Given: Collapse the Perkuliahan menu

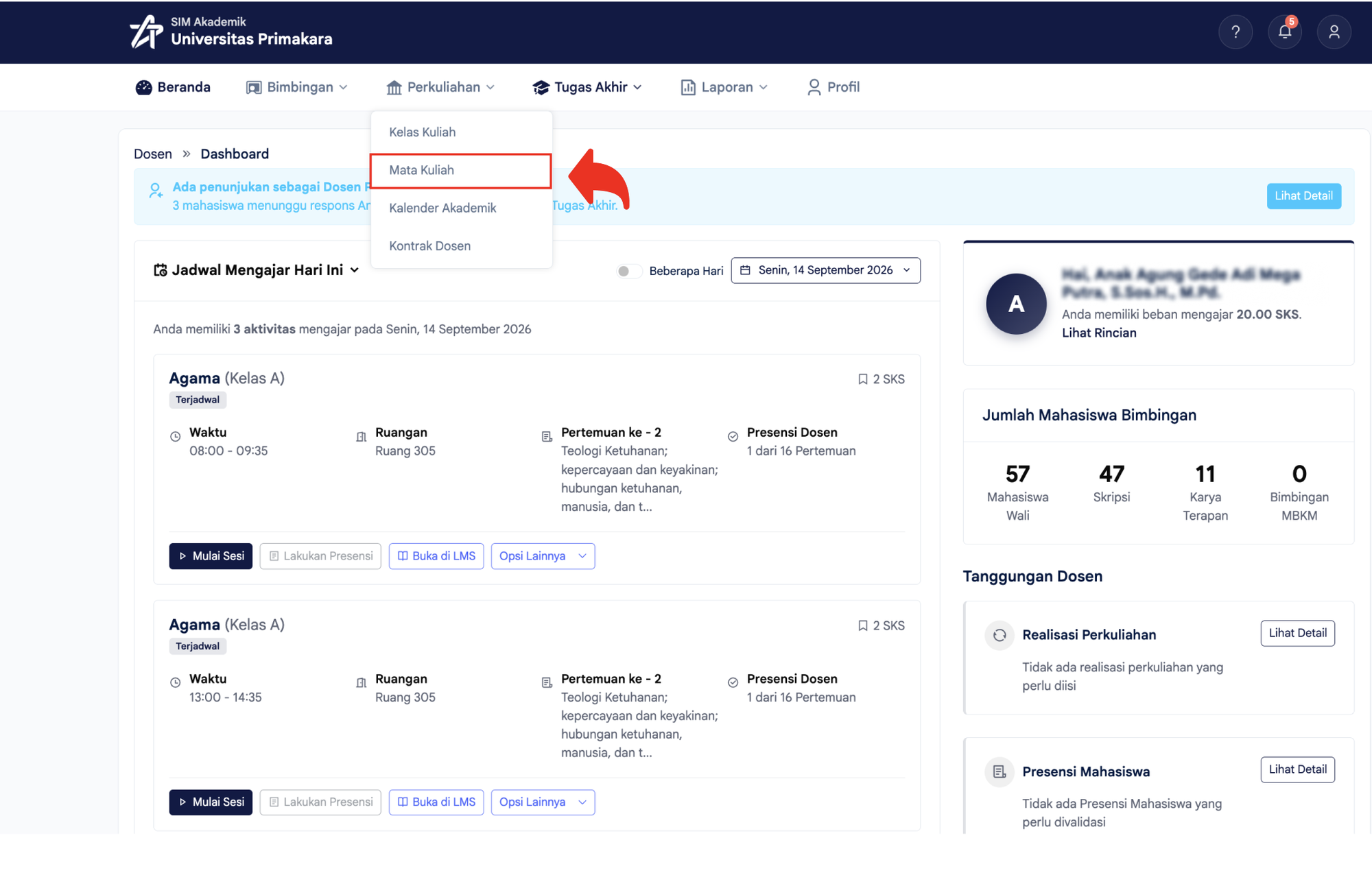Looking at the screenshot, I should (x=440, y=87).
